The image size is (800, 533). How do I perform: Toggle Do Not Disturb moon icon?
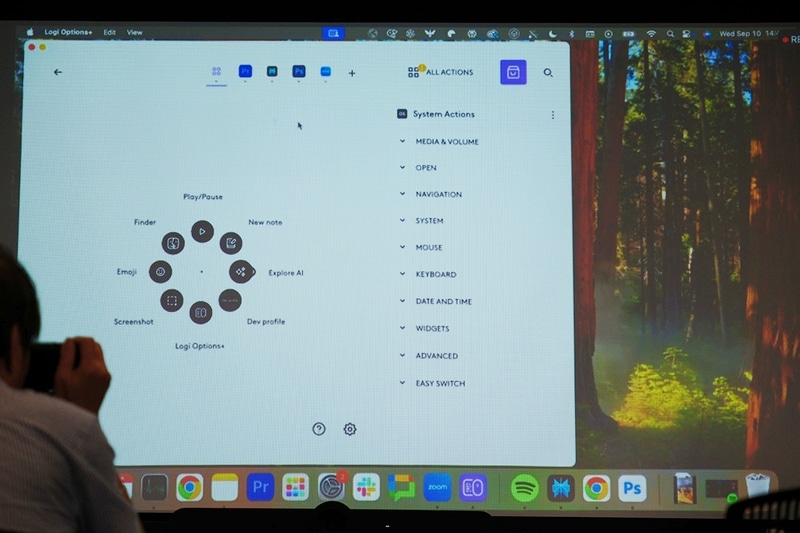(x=553, y=34)
